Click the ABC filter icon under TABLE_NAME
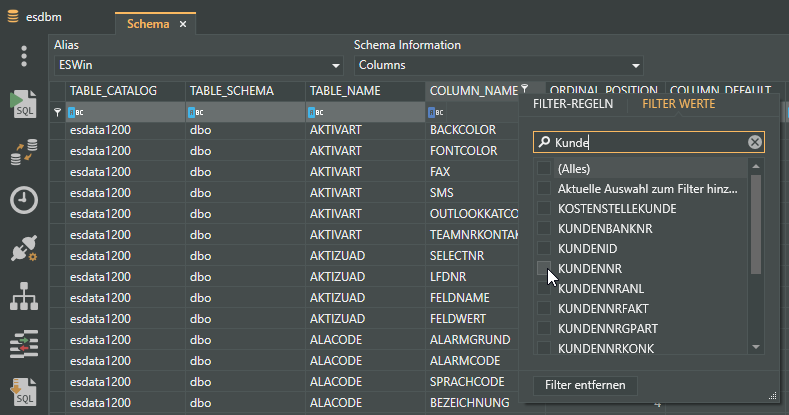Viewport: 789px width, 415px height. click(x=315, y=112)
